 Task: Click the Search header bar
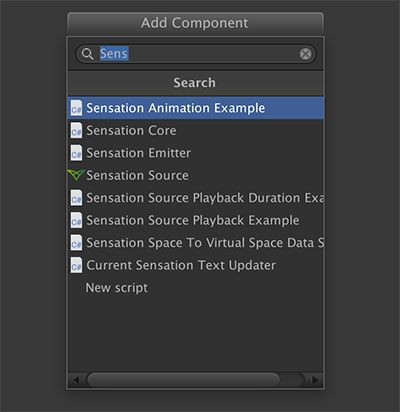point(195,83)
